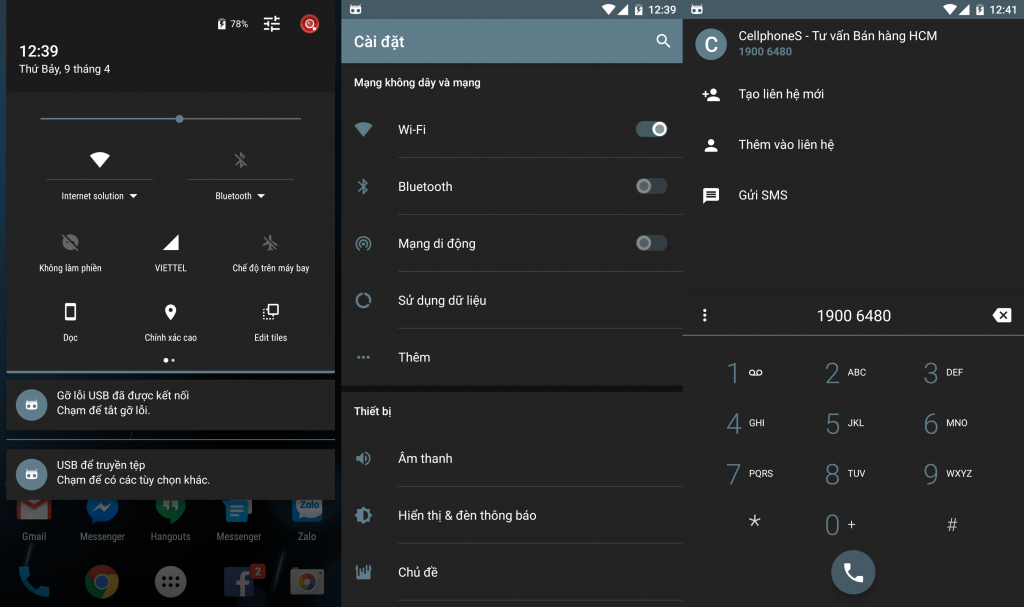Turn off the Wi-Fi switch
The width and height of the screenshot is (1024, 607).
[651, 129]
